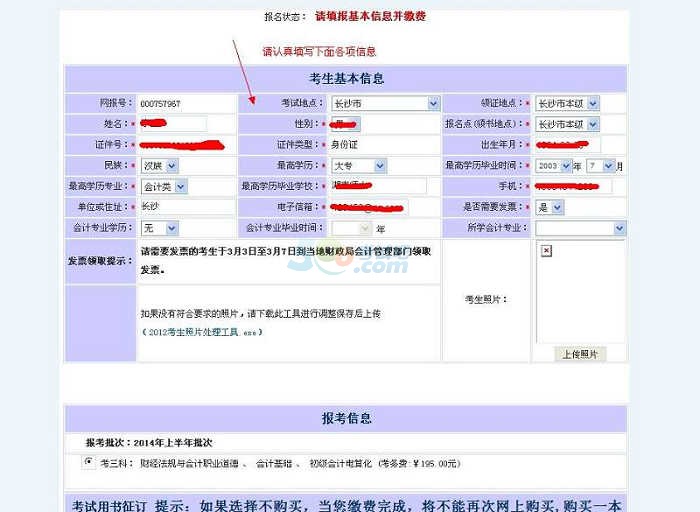Select the 民族 dropdown showing 汉族
This screenshot has width=700, height=512.
coord(158,165)
